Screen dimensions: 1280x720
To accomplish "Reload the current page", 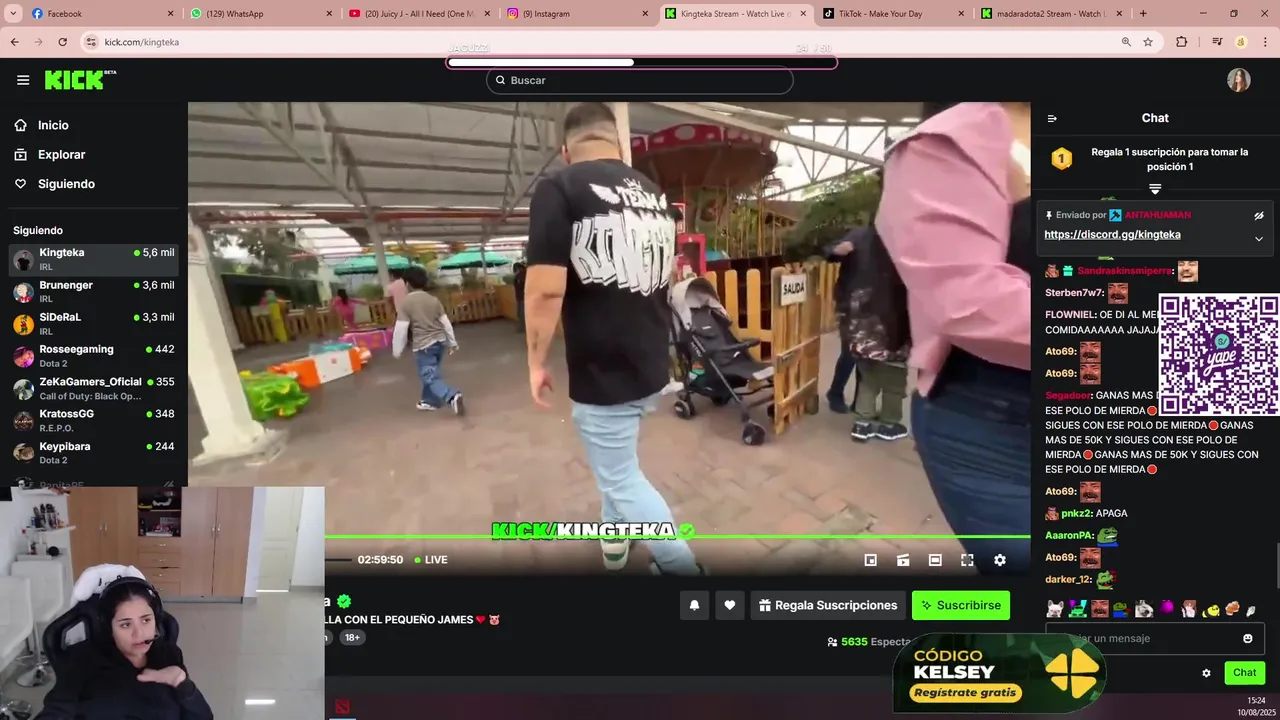I will pos(63,42).
